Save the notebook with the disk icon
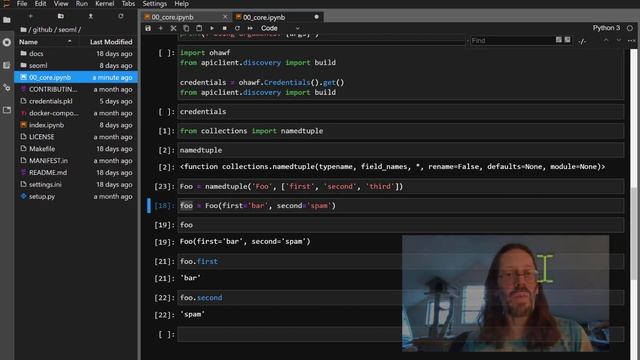Image resolution: width=640 pixels, height=360 pixels. [x=148, y=28]
